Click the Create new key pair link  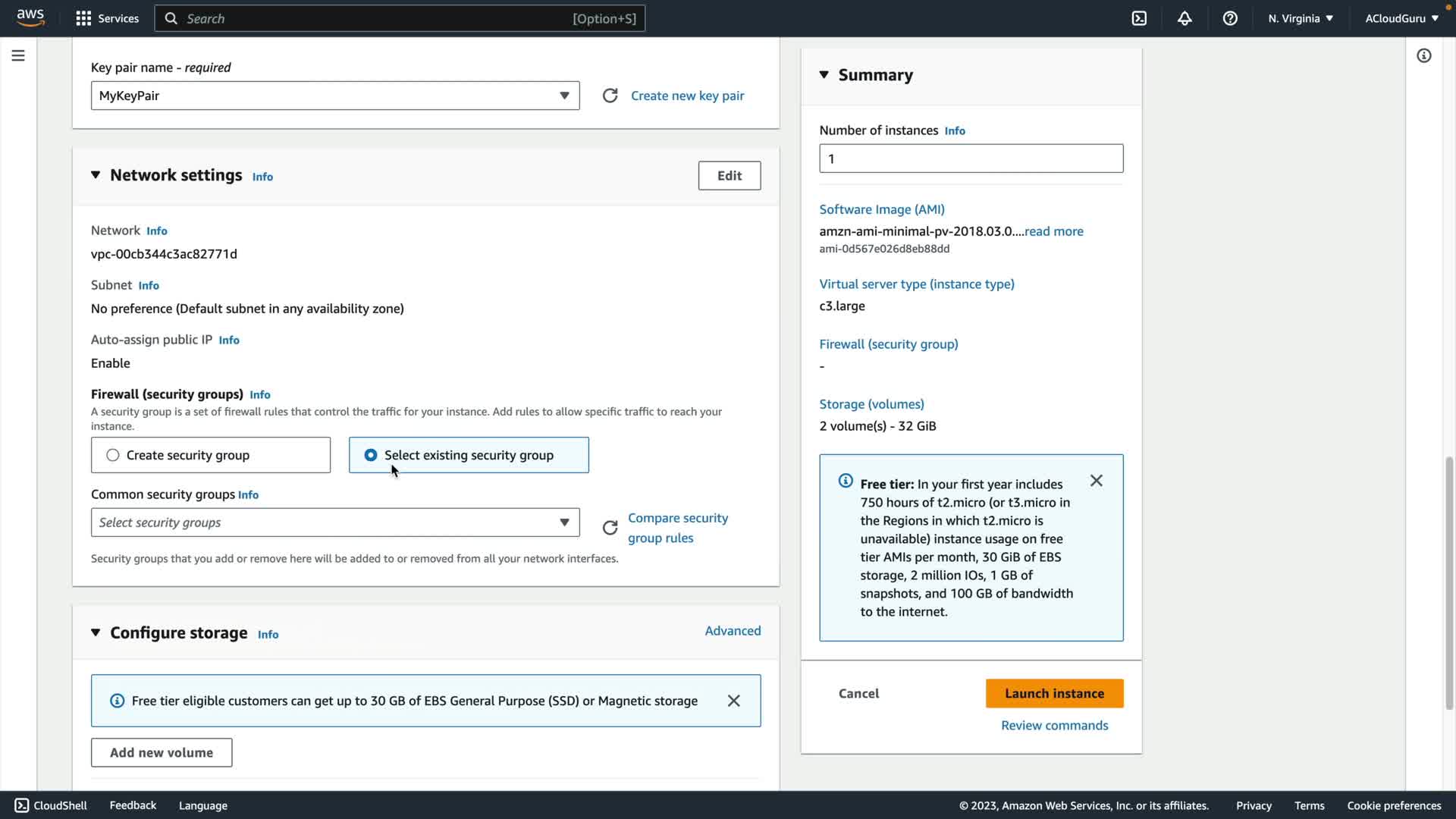click(687, 96)
